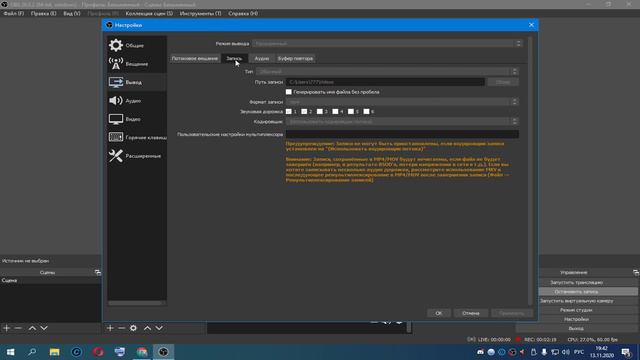Move the scene up in Сцены panel
Image resolution: width=640 pixels, height=360 pixels.
[32, 328]
